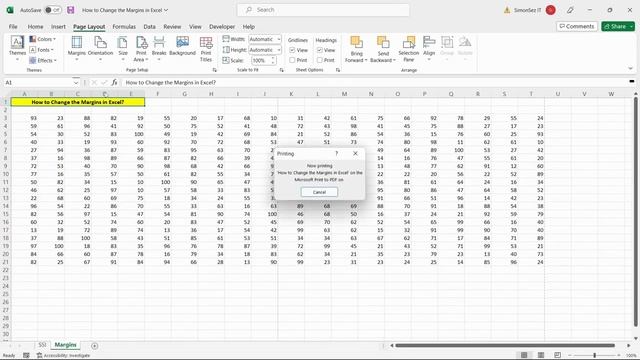Viewport: 640px width, 360px height.
Task: Toggle Gridlines Print checkbox
Action: point(292,60)
